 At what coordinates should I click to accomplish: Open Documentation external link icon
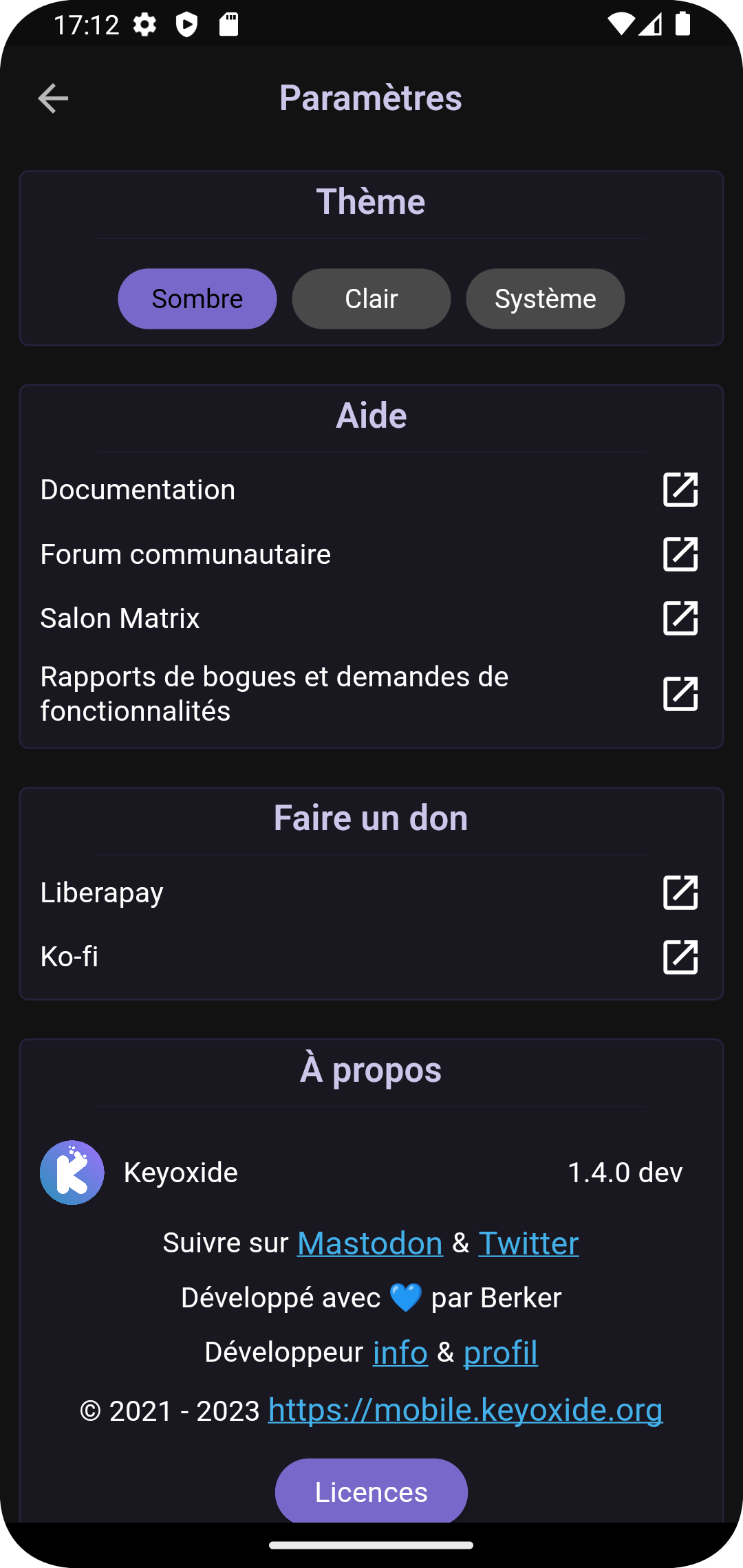[680, 490]
